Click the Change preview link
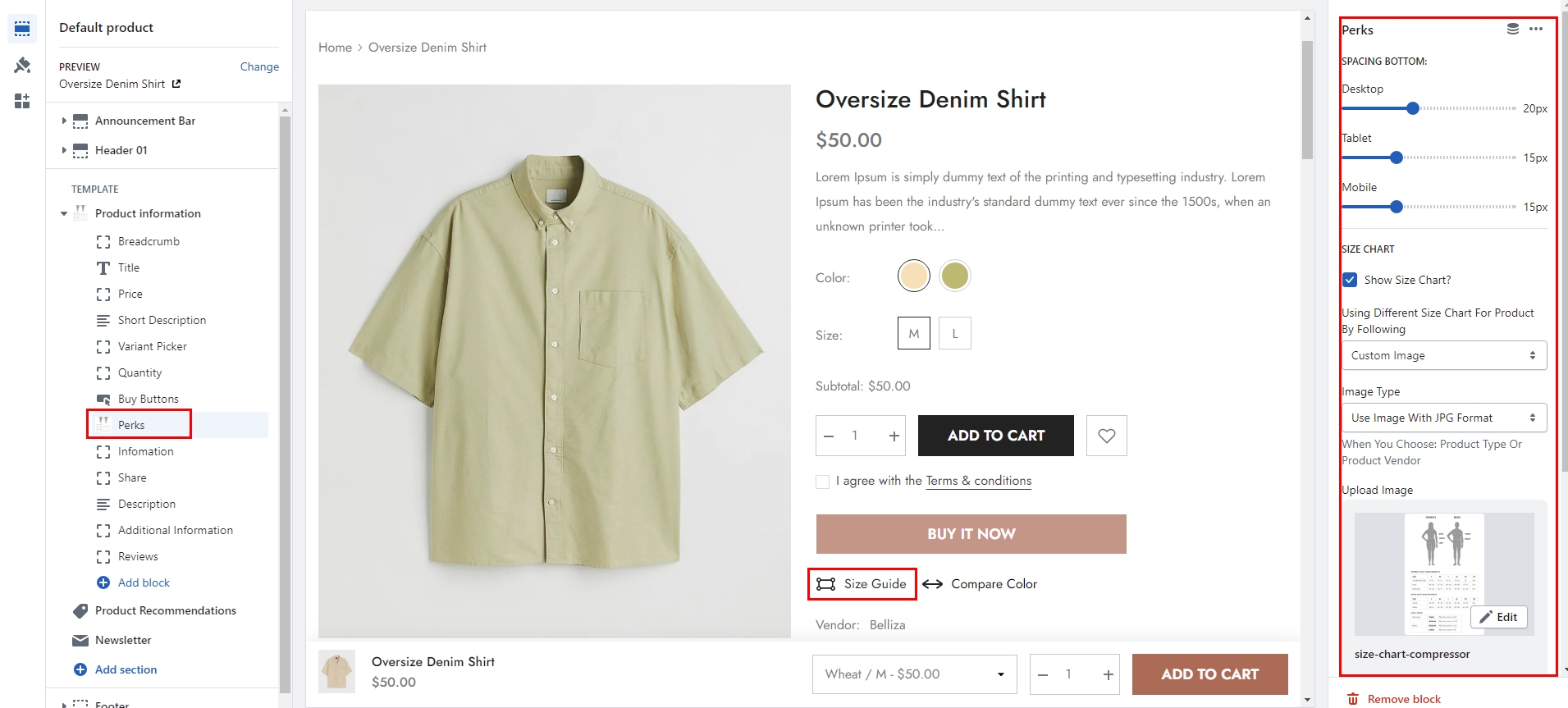The width and height of the screenshot is (1568, 708). [x=259, y=66]
